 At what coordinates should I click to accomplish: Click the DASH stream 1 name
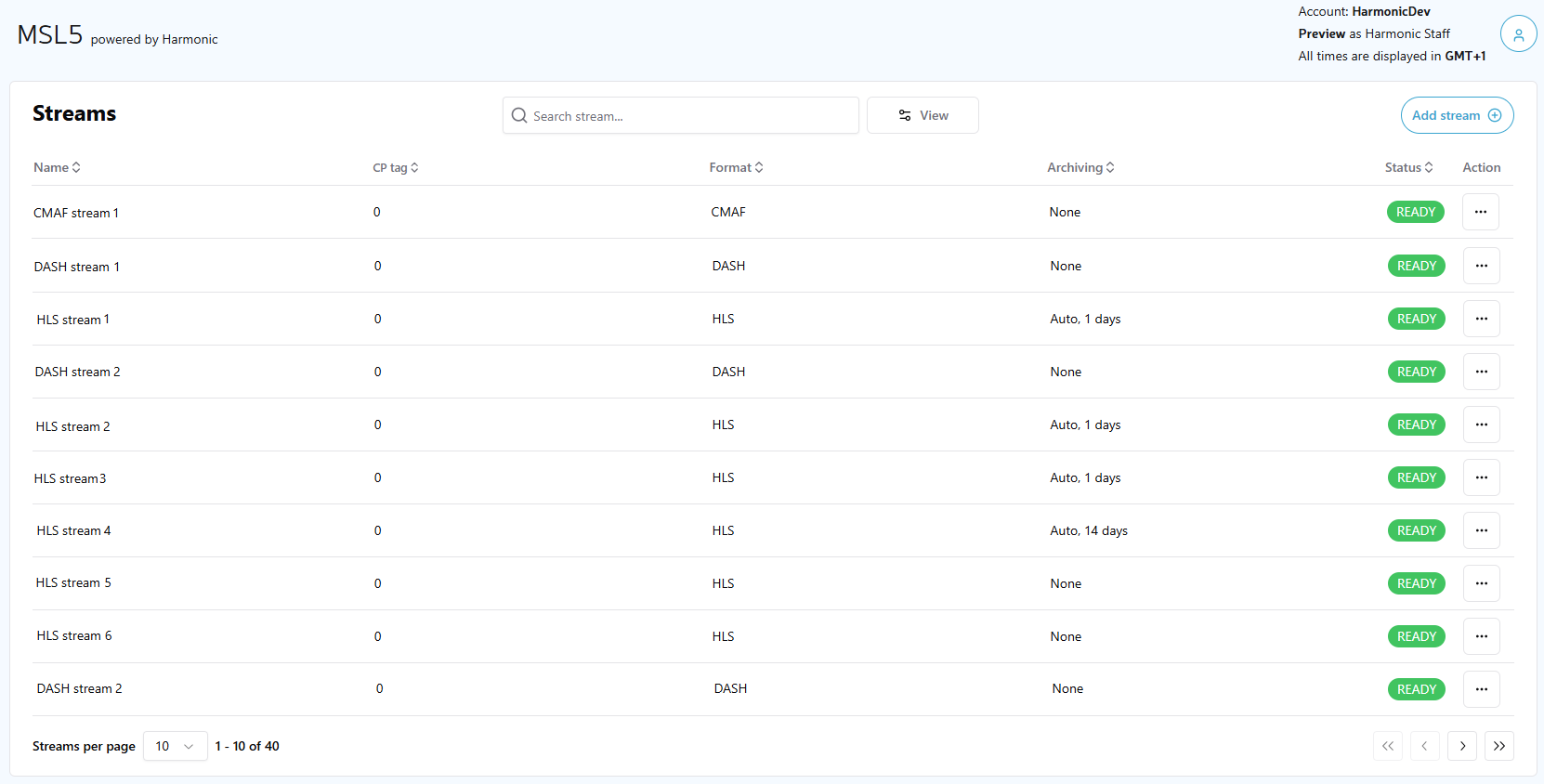(77, 267)
